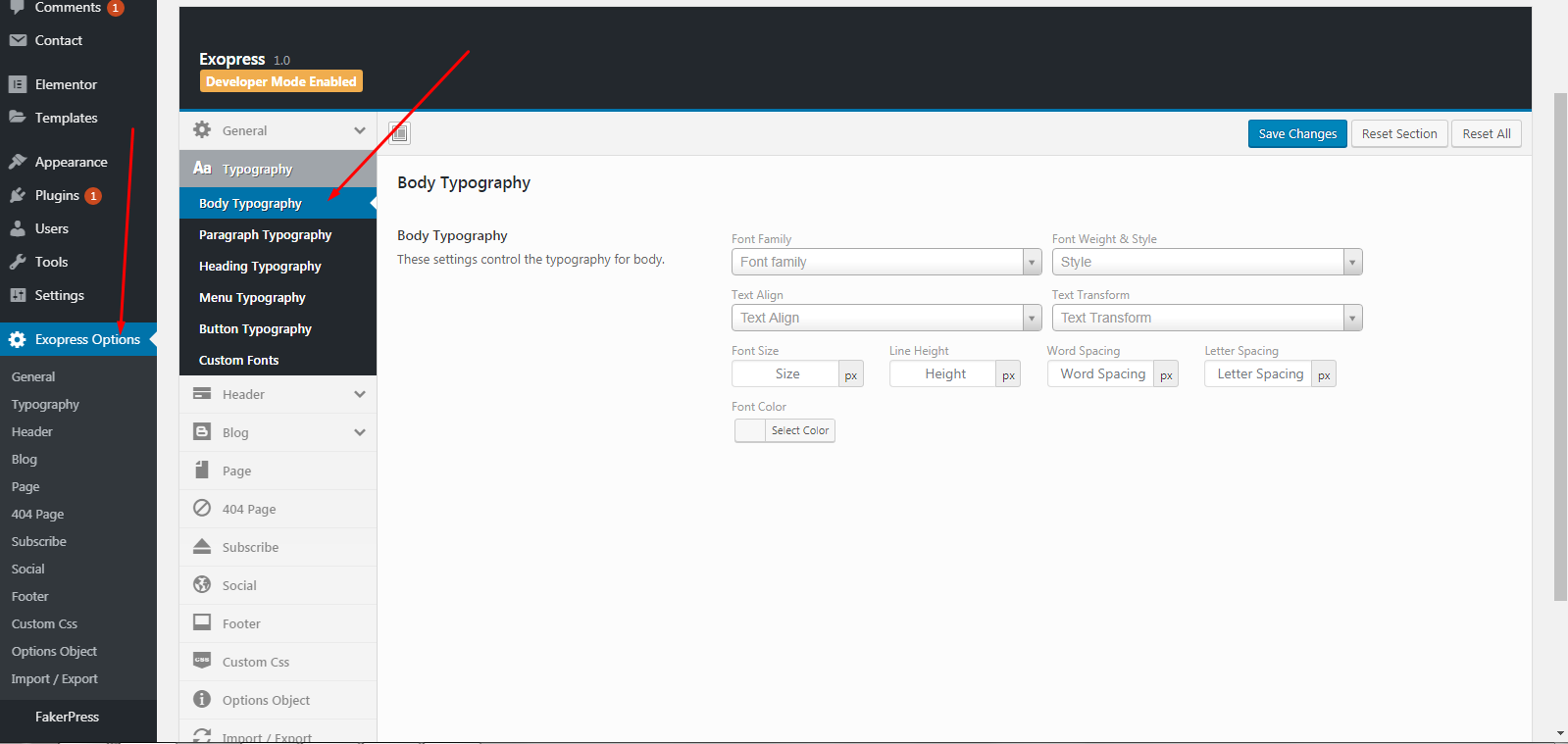Click the Social globe icon
This screenshot has height=744, width=1568.
pyautogui.click(x=202, y=584)
